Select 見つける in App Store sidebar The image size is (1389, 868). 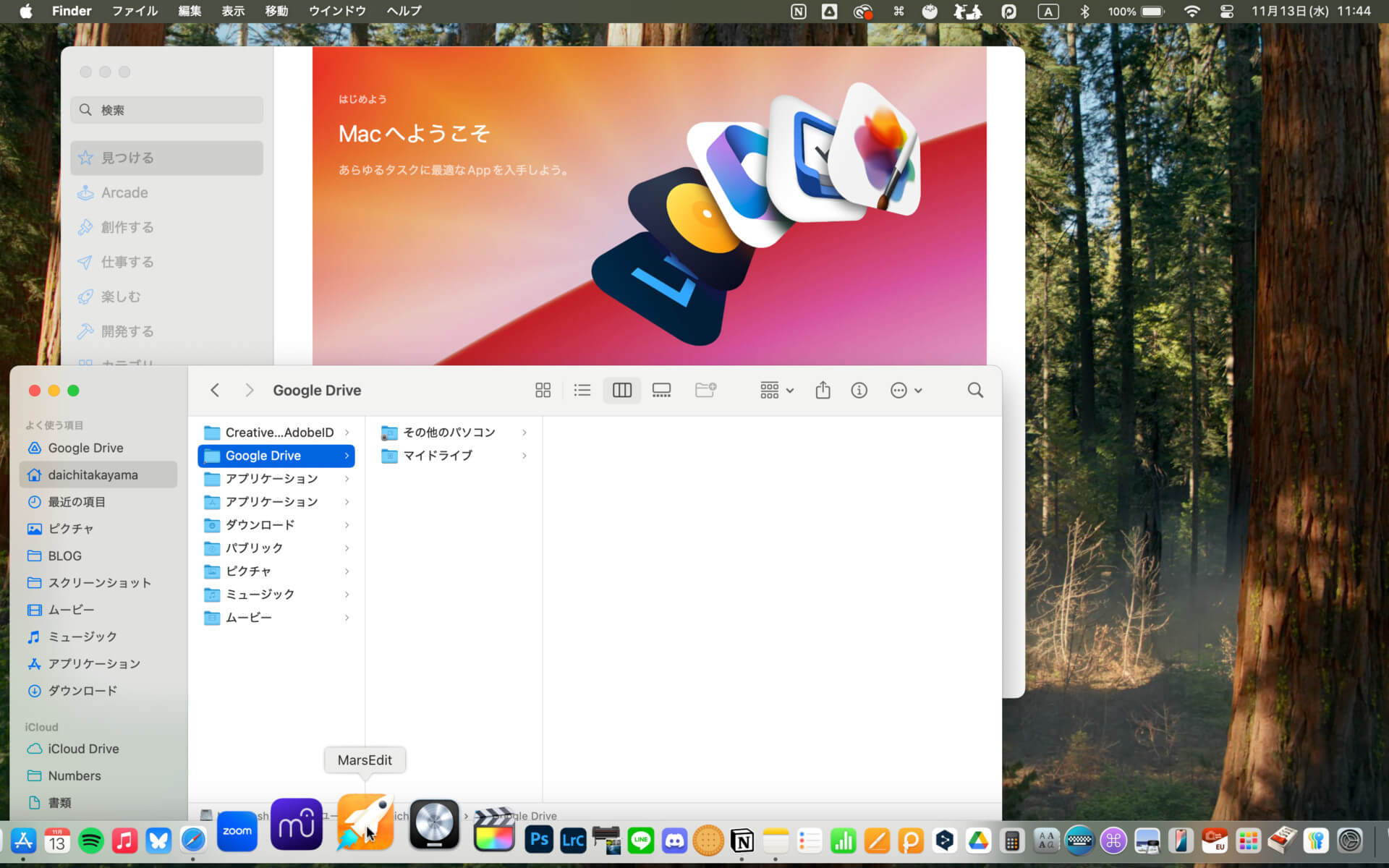click(167, 158)
